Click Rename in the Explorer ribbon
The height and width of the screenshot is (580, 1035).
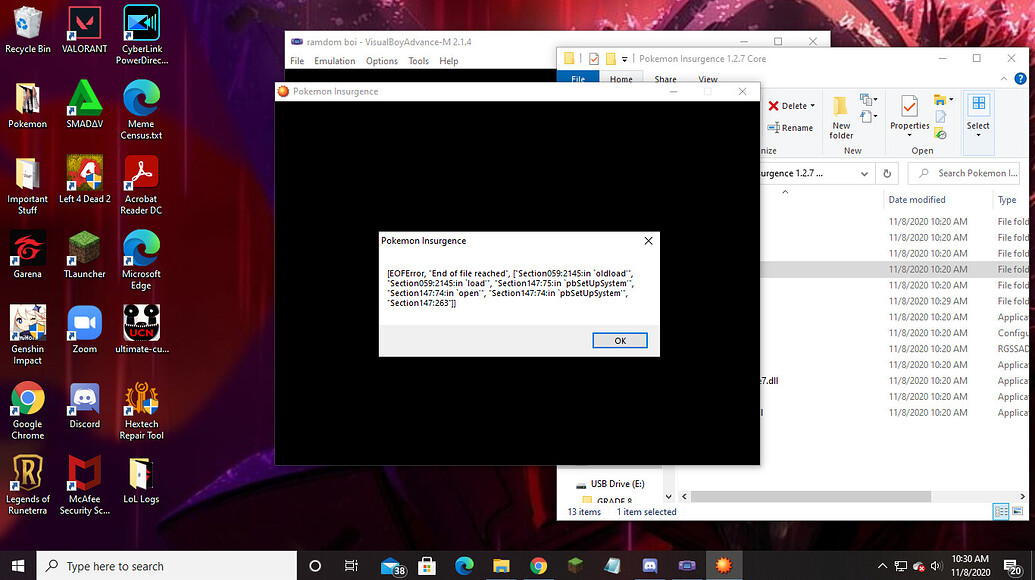pyautogui.click(x=790, y=128)
